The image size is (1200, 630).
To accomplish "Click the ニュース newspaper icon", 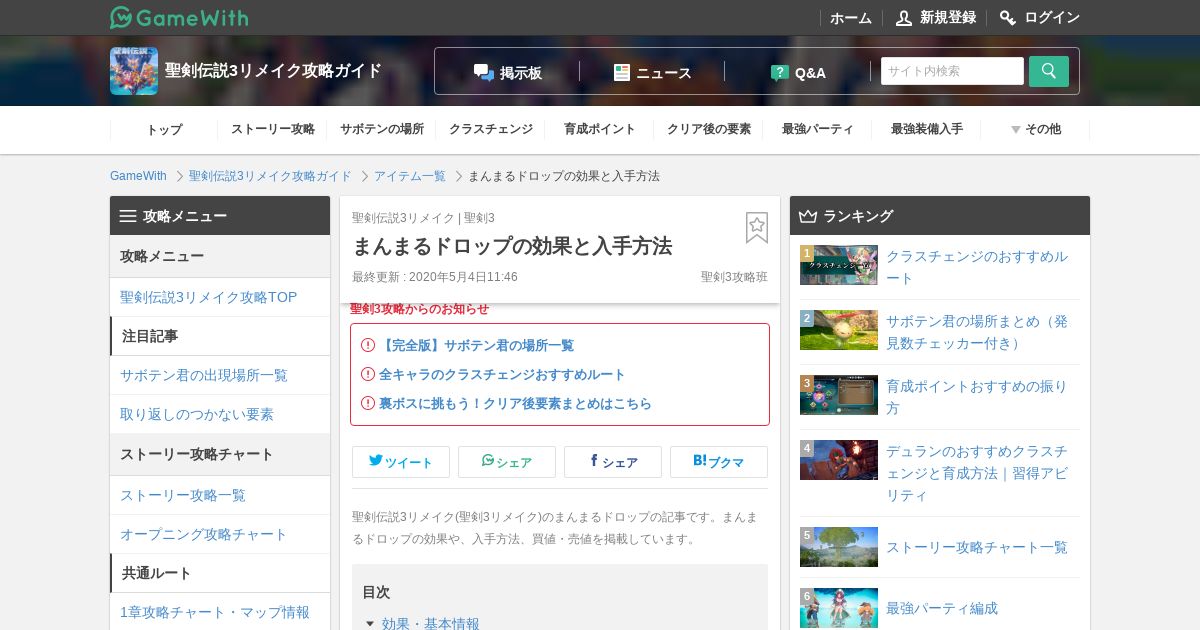I will tap(622, 72).
